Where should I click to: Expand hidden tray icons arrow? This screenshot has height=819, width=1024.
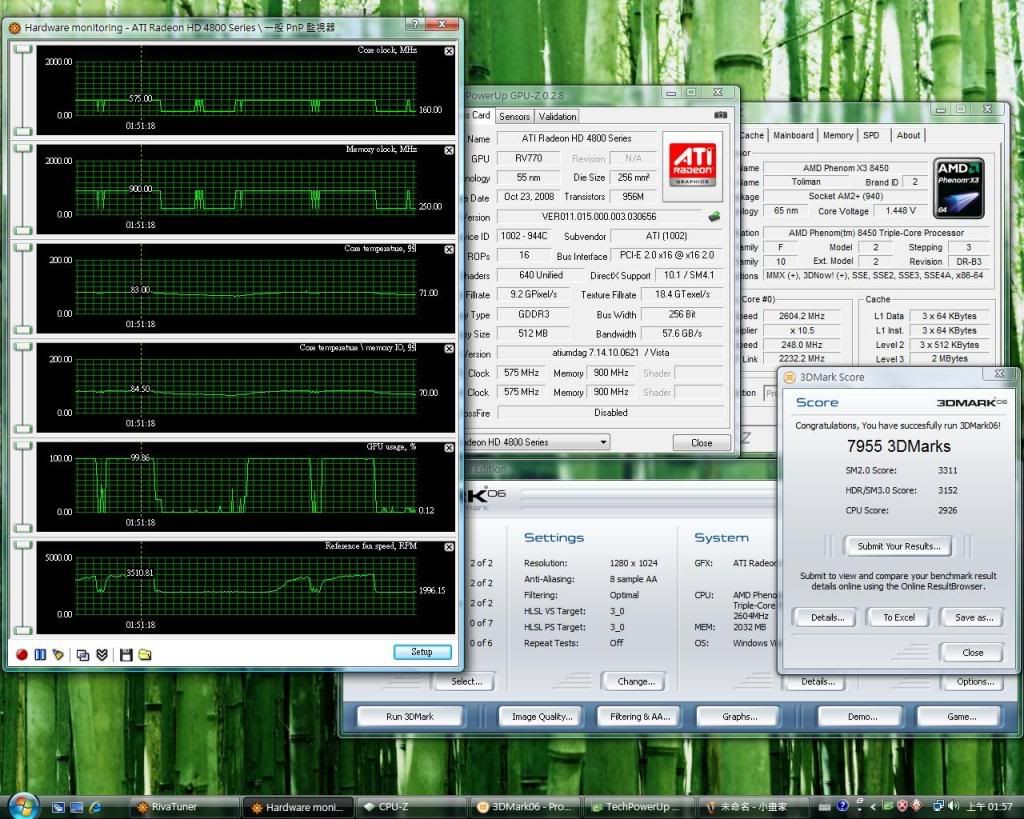coord(872,807)
